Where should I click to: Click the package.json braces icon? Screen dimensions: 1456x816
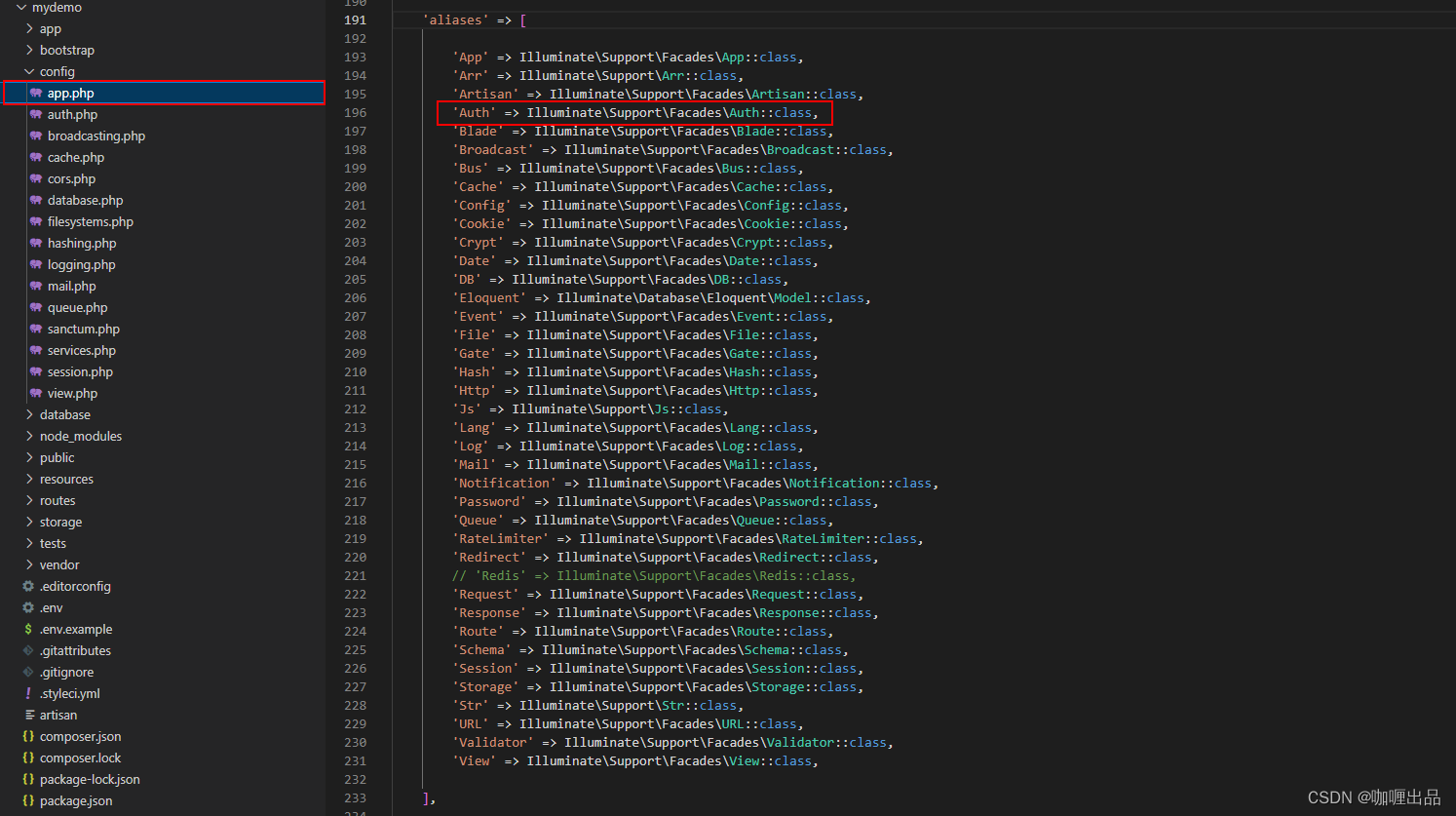29,800
